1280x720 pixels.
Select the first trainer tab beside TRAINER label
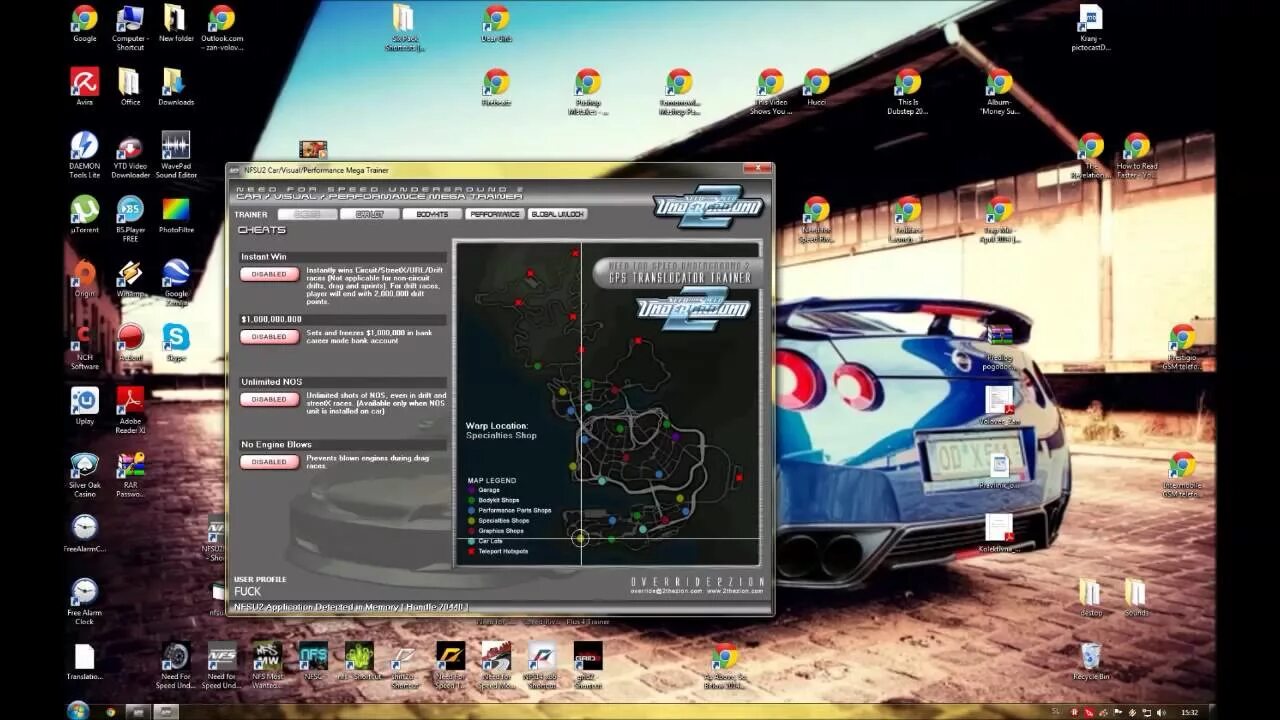(x=307, y=214)
